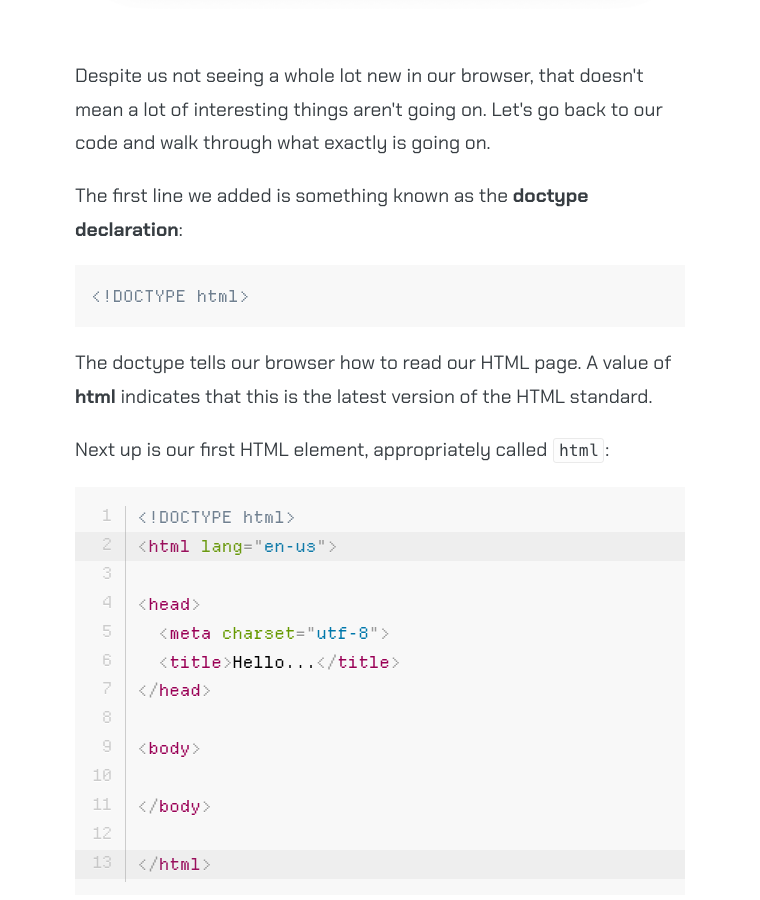Click the "en-us" attribute value
760x900 pixels.
290,546
